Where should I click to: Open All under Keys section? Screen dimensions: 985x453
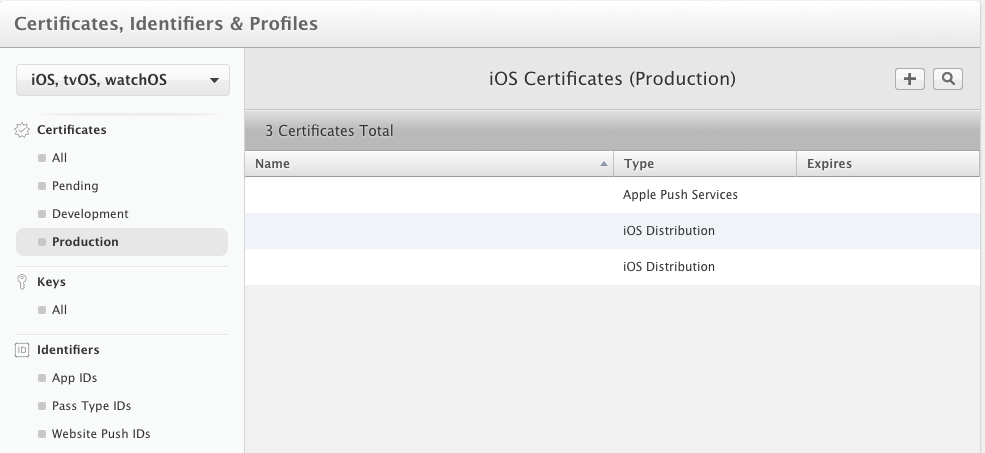tap(59, 310)
